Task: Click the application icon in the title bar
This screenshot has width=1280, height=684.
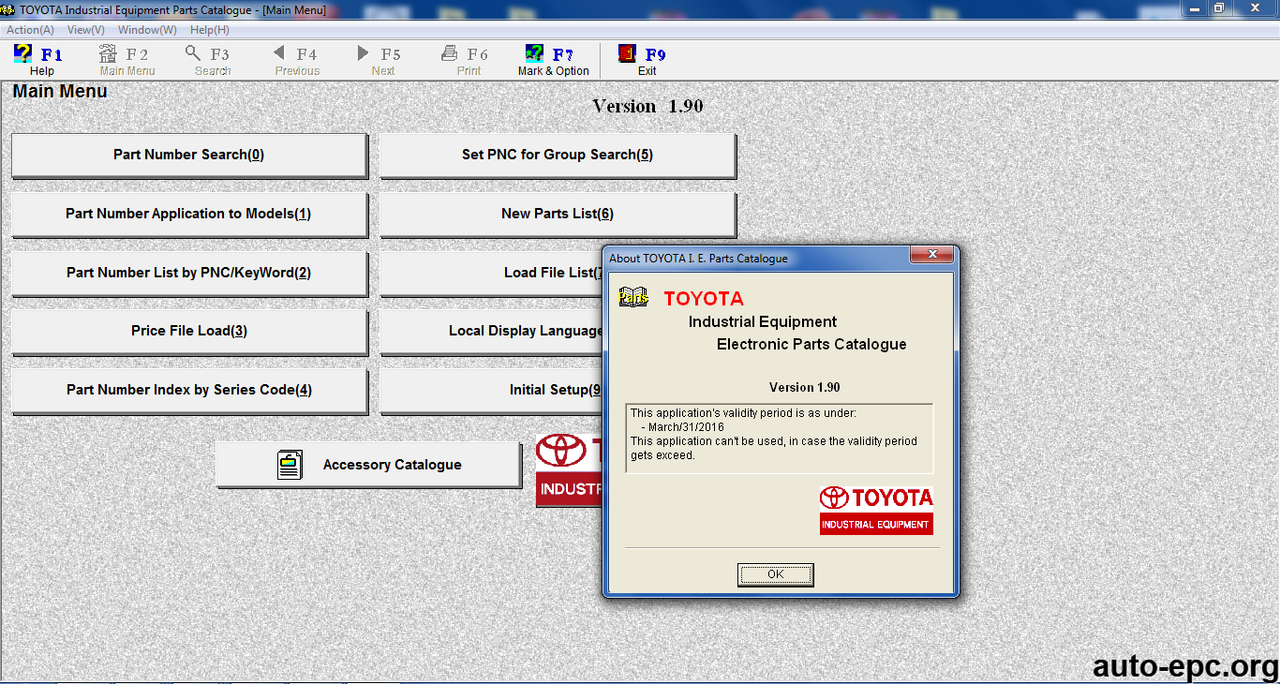Action: [x=8, y=9]
